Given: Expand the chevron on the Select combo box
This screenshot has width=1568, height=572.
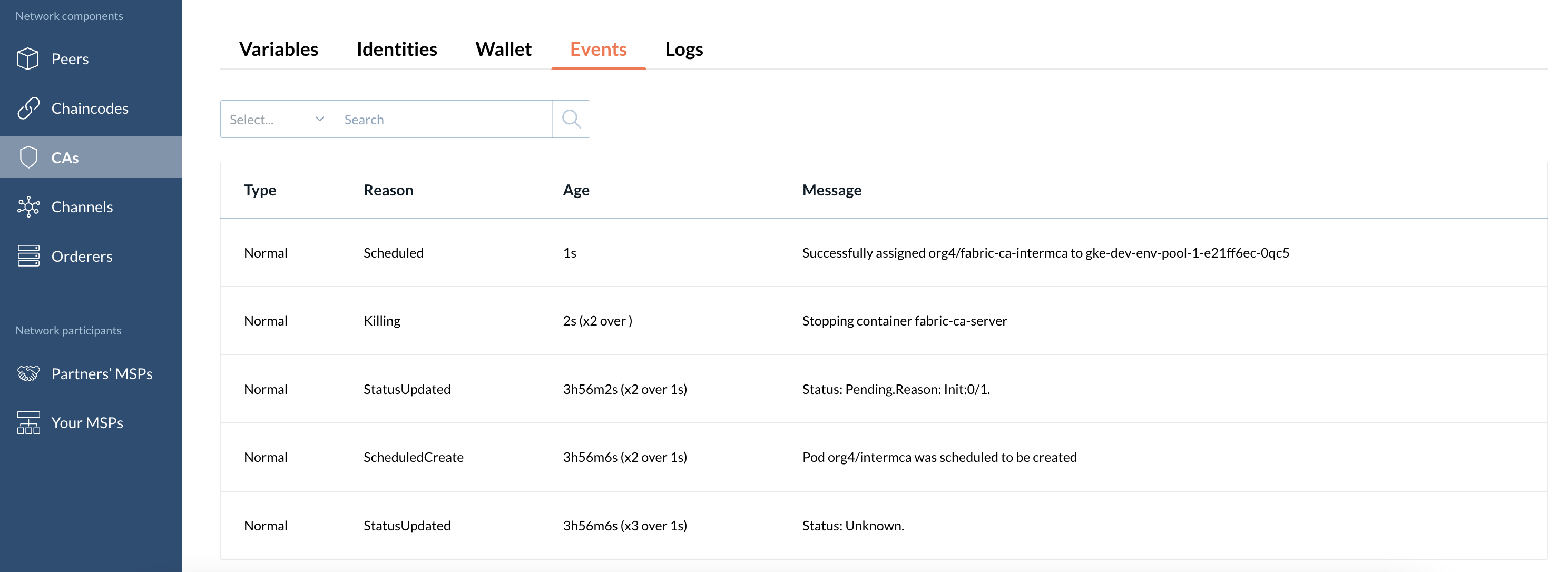Looking at the screenshot, I should (x=319, y=119).
